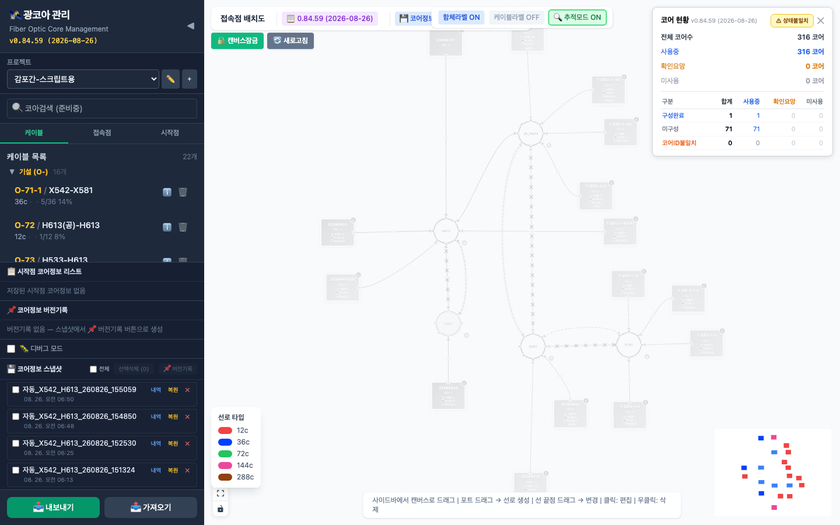Open the 감포간-스크립트용 project dropdown

[83, 79]
